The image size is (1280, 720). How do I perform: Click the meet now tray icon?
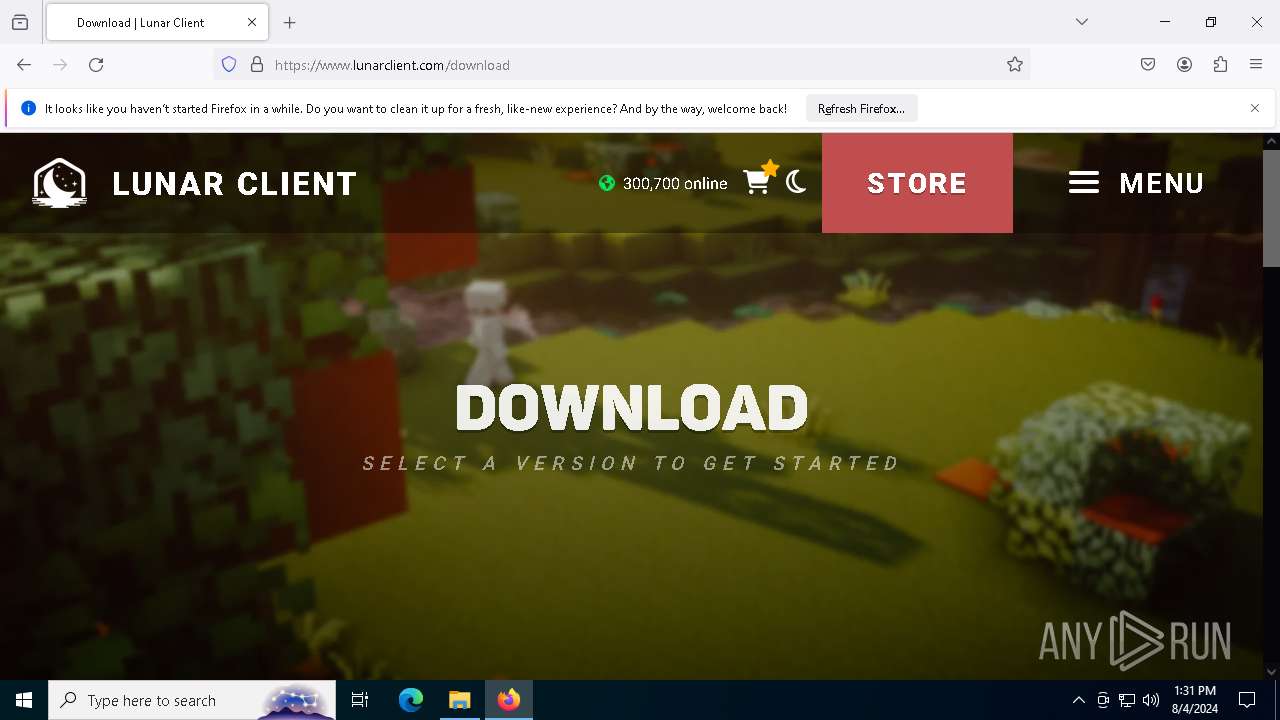pos(1103,700)
